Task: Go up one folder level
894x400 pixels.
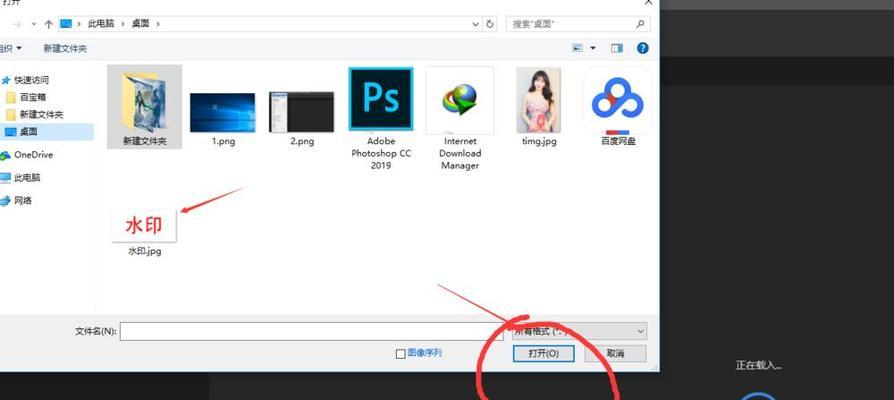Action: (48, 24)
